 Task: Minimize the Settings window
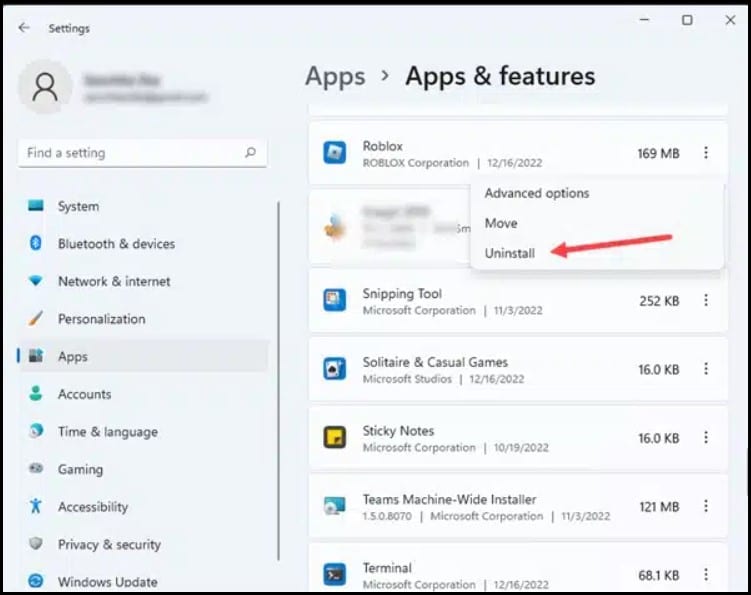pyautogui.click(x=644, y=20)
